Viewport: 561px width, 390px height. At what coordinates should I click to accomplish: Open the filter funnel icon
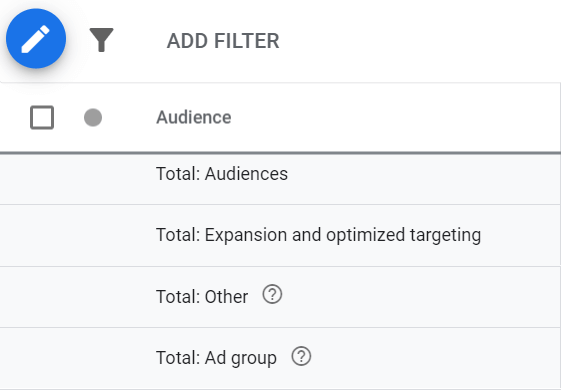pyautogui.click(x=101, y=40)
